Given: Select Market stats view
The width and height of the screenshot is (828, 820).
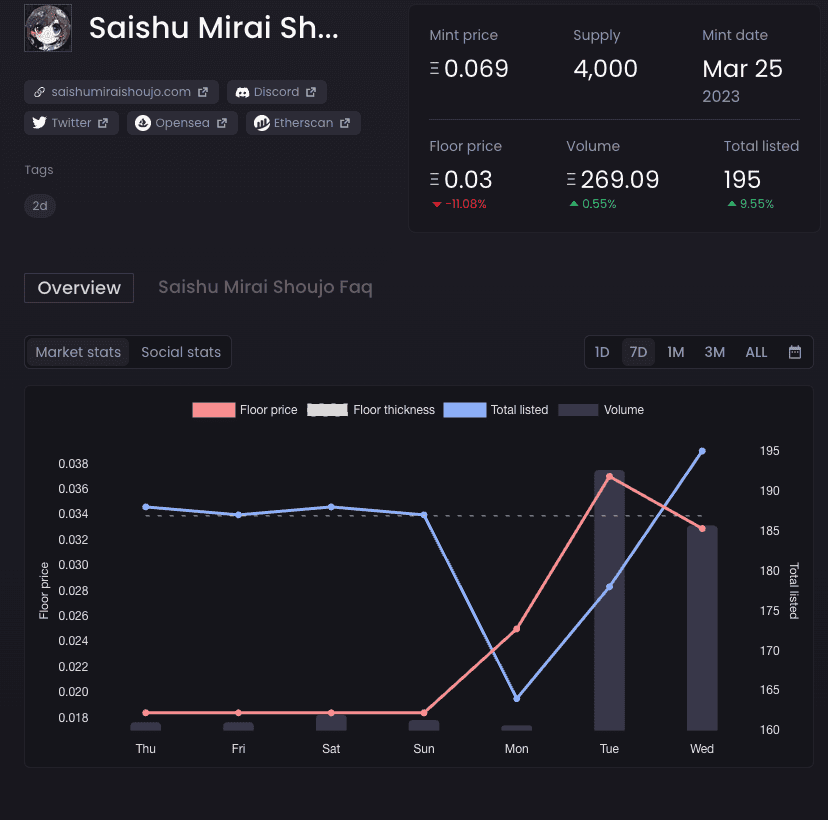Looking at the screenshot, I should click(78, 352).
